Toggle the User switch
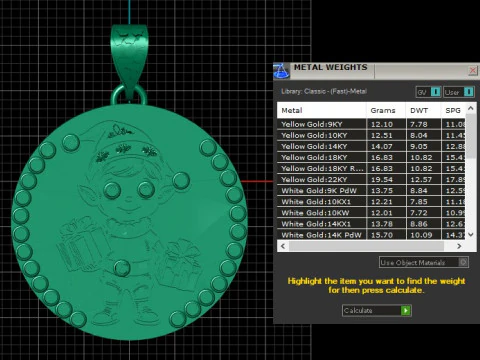The height and width of the screenshot is (360, 480). click(459, 92)
